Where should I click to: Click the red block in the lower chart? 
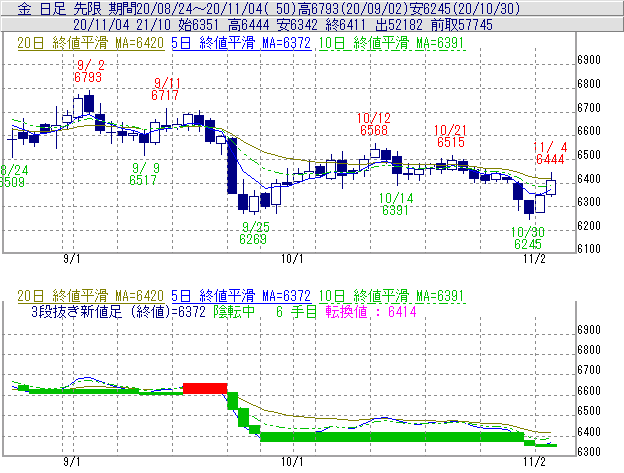point(205,389)
